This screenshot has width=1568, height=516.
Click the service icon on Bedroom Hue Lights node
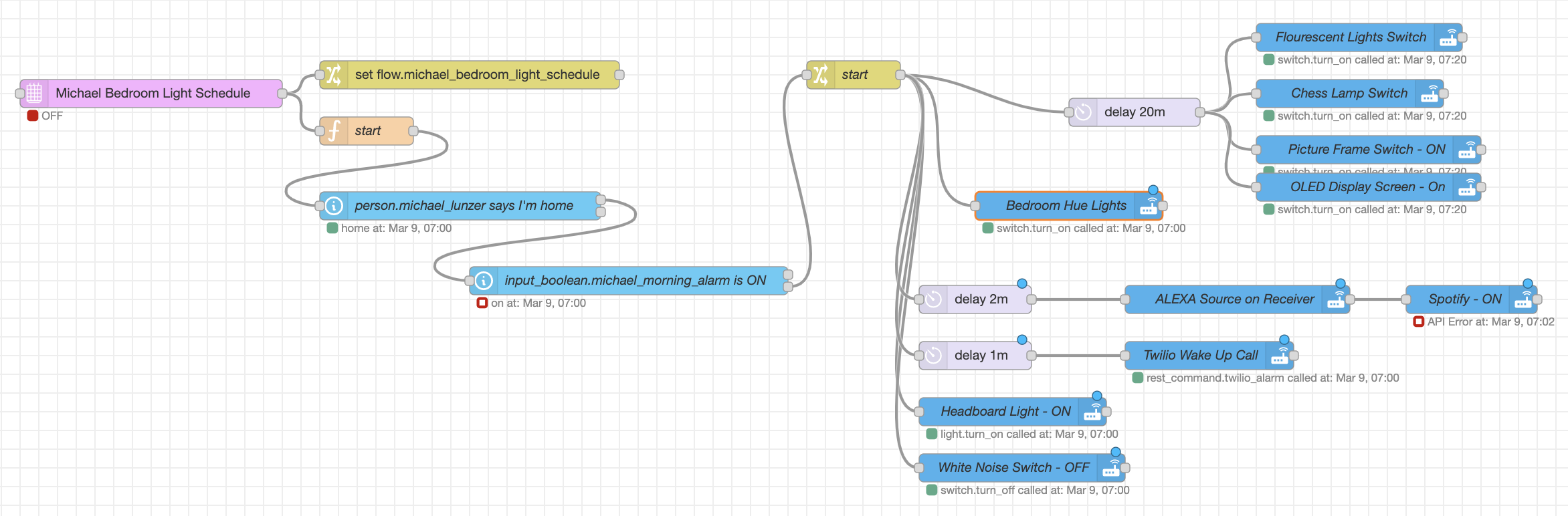[1149, 206]
